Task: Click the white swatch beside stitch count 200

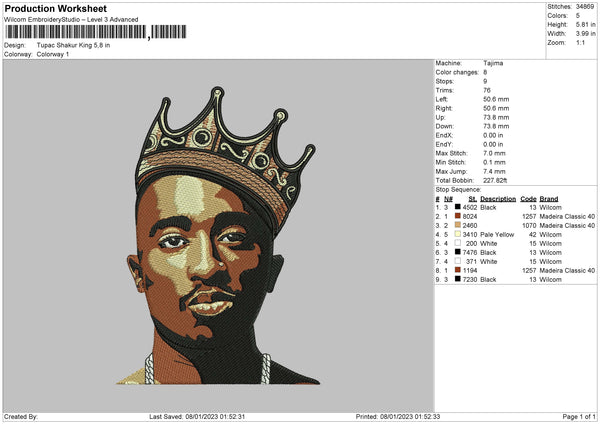Action: 458,243
